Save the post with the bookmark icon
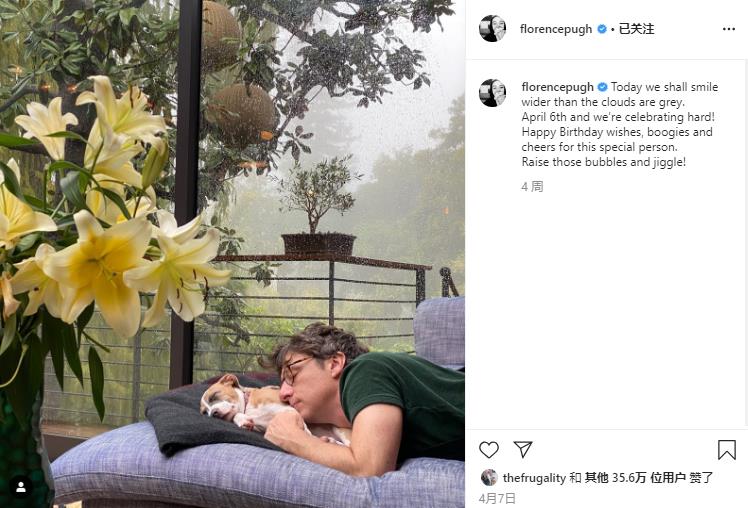Image resolution: width=748 pixels, height=508 pixels. pos(727,450)
